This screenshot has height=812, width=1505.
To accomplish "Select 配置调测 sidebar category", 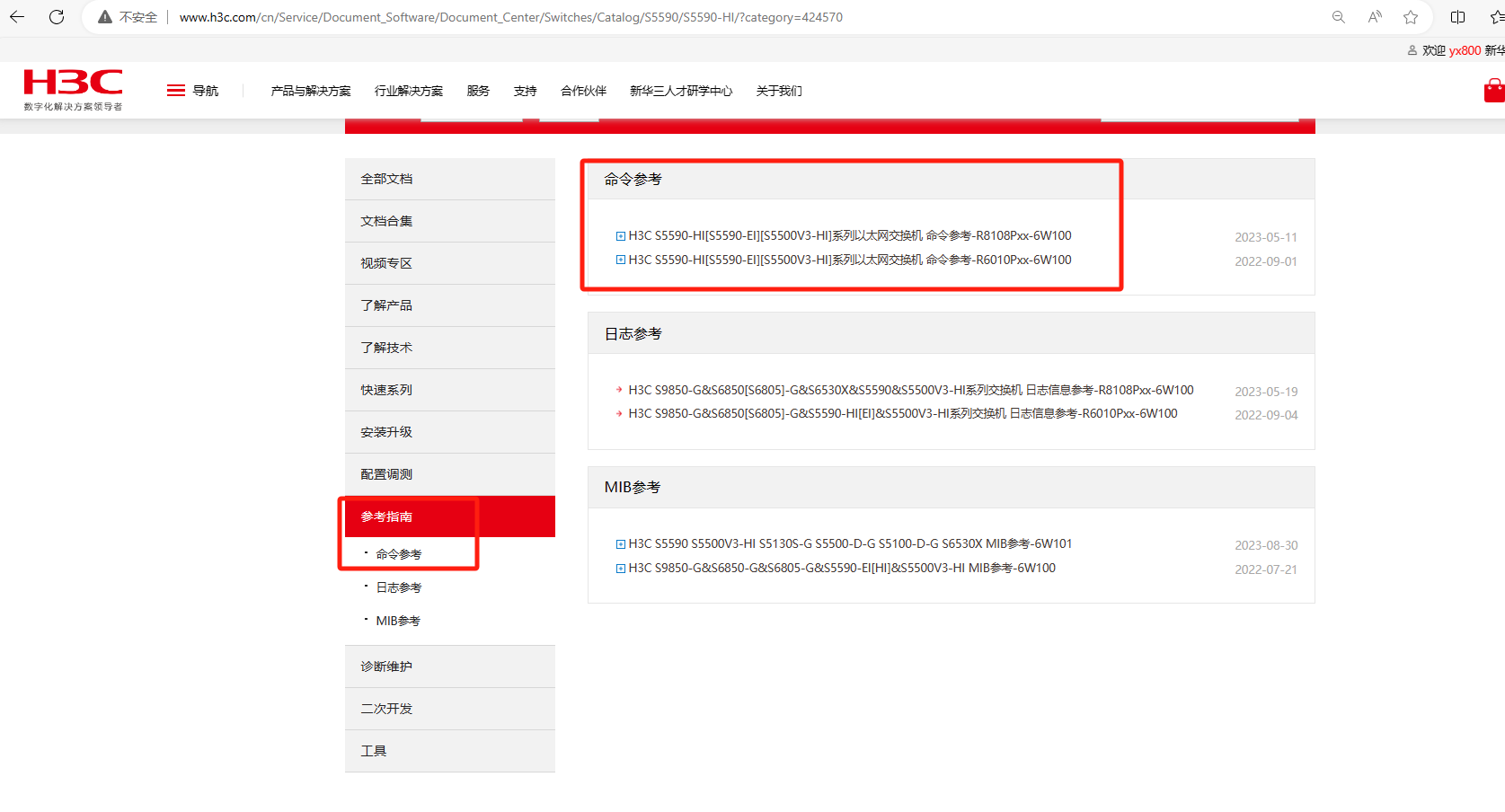I will point(450,474).
